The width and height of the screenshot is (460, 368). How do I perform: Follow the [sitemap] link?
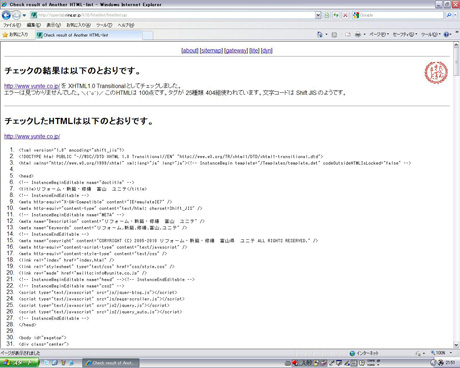(211, 50)
